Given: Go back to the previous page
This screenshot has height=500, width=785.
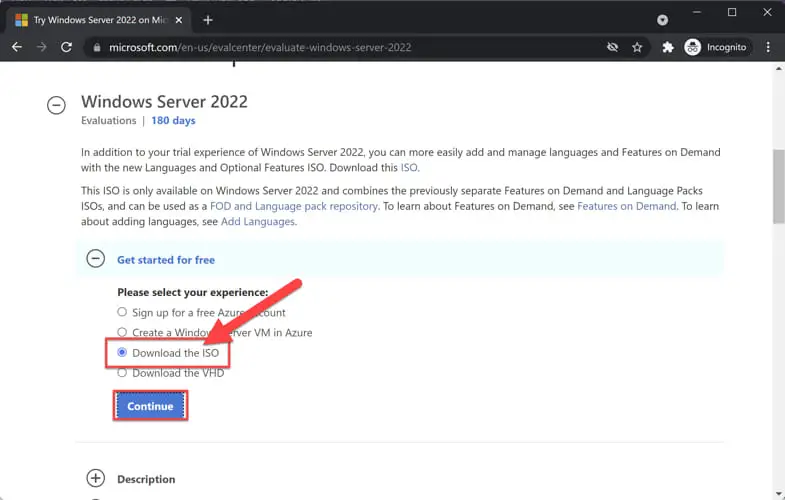Looking at the screenshot, I should [x=17, y=47].
